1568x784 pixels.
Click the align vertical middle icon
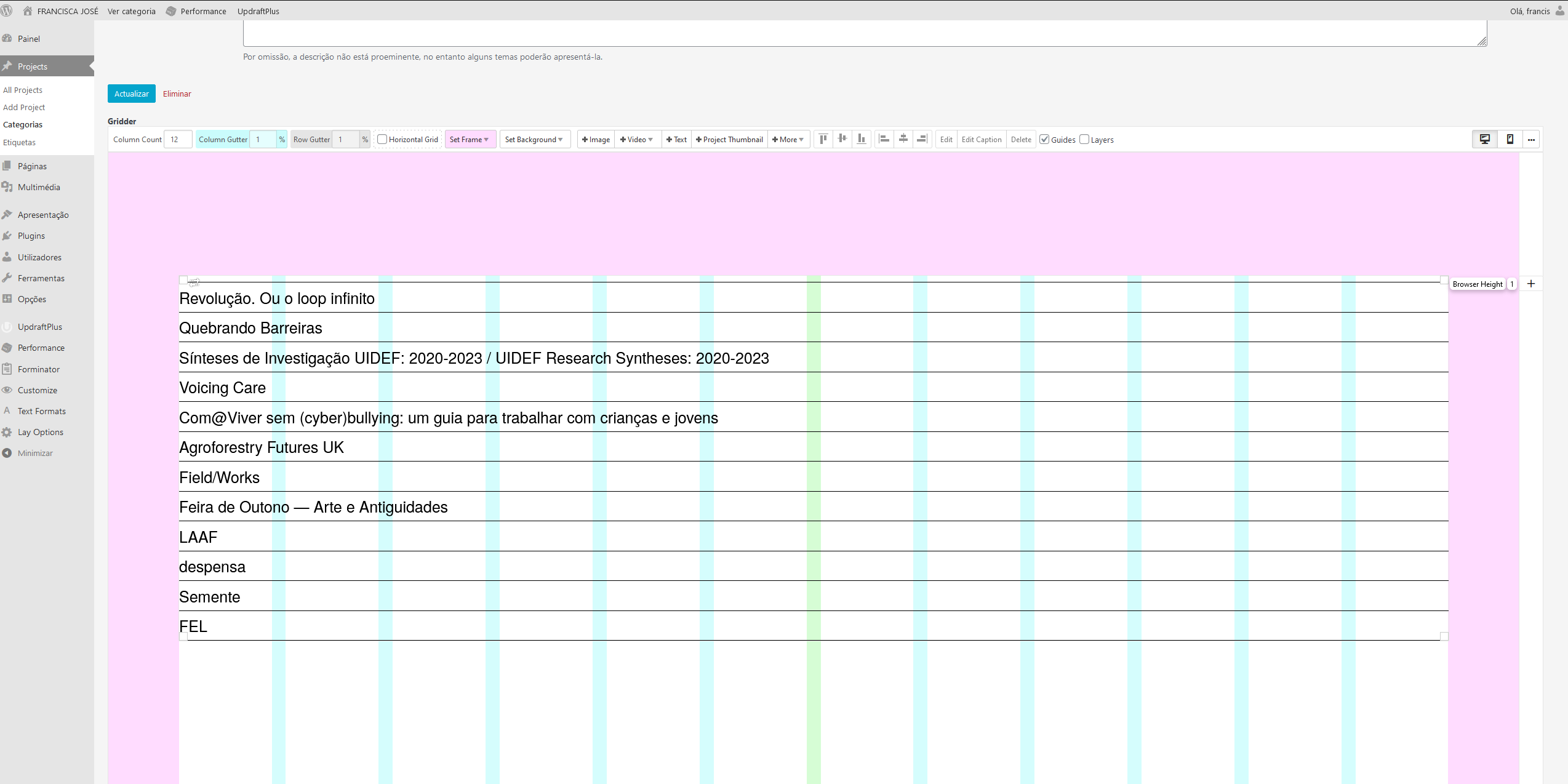(842, 139)
